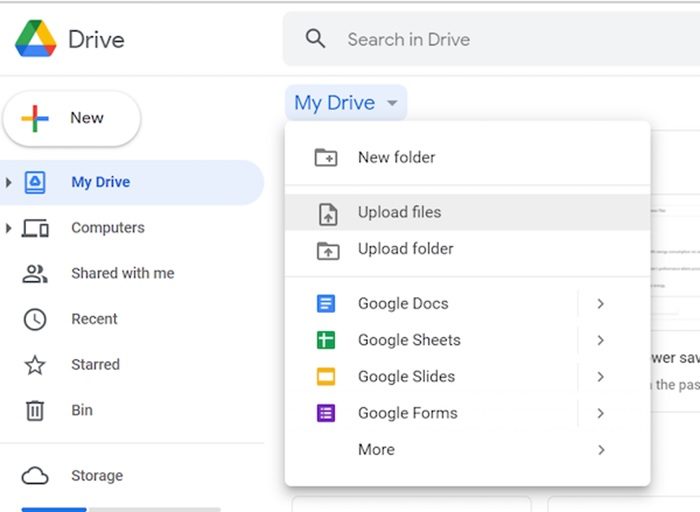Expand the Google Slides submenu arrow

[600, 377]
